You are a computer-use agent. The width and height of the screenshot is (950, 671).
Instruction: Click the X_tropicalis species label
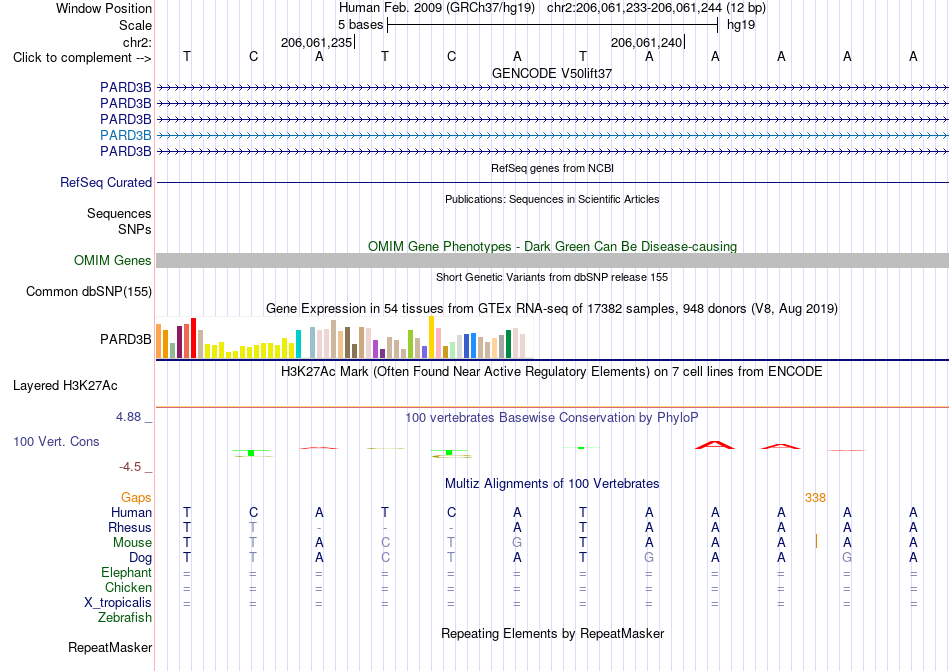[x=118, y=603]
